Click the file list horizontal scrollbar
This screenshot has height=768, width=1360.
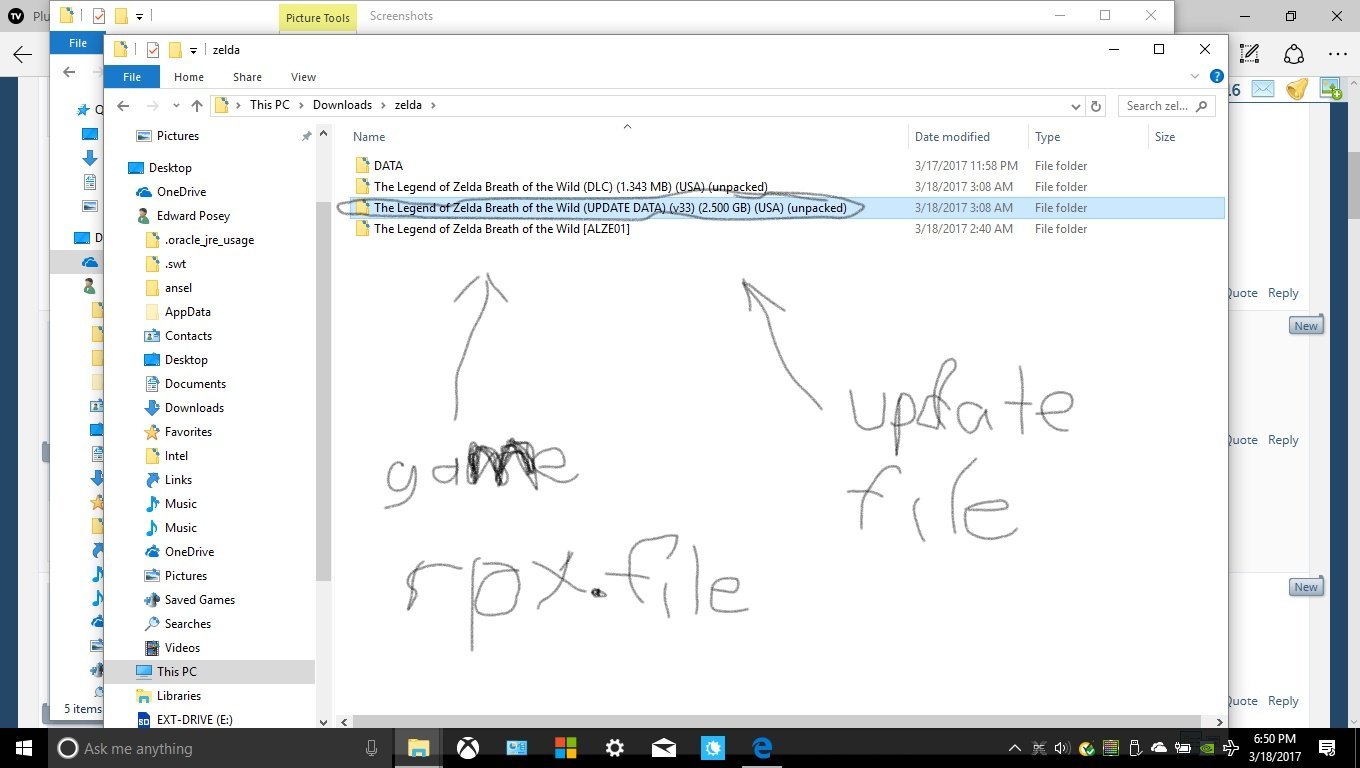pyautogui.click(x=779, y=722)
